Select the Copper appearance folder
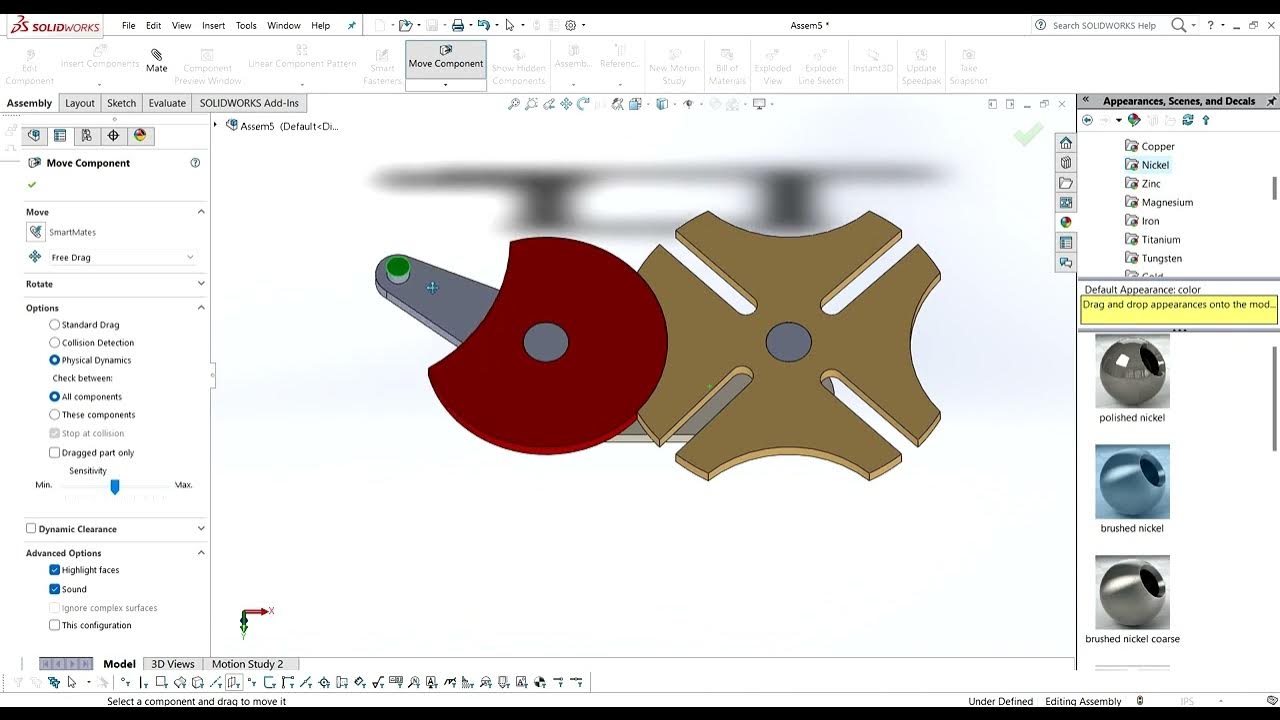 point(1150,146)
